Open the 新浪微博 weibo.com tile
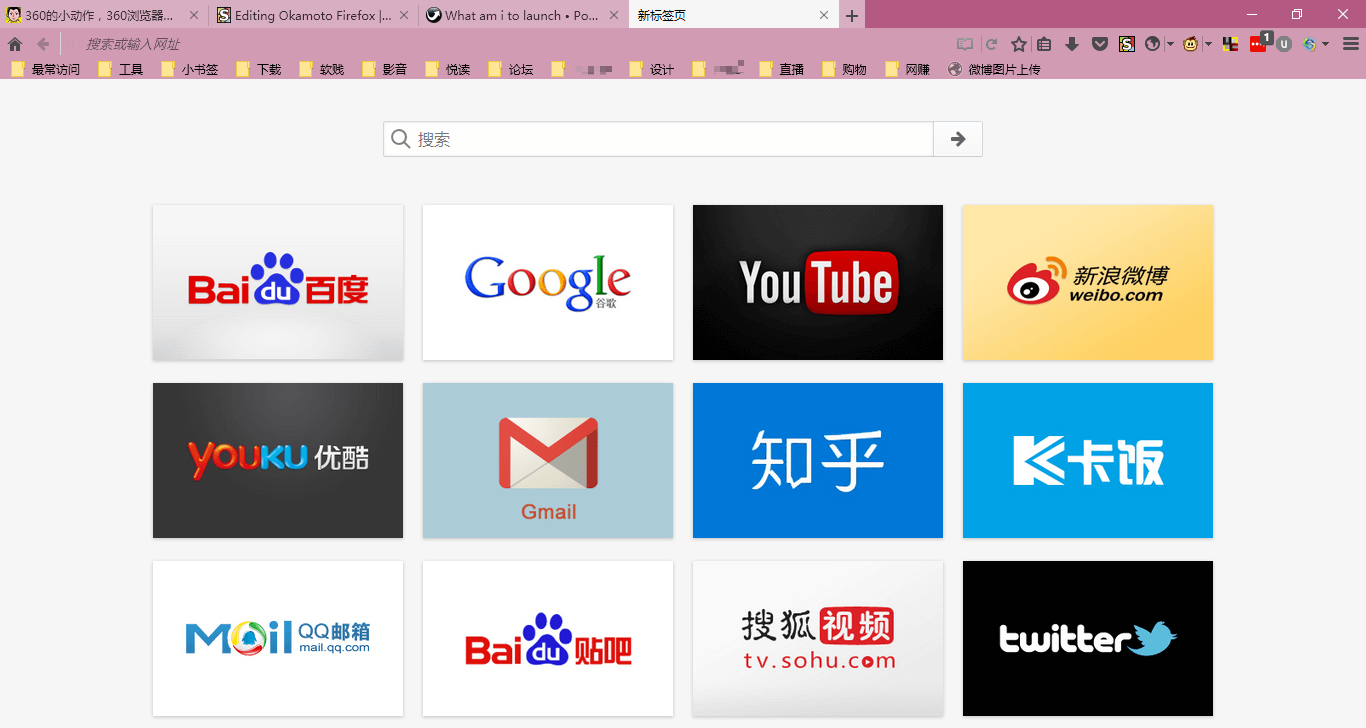This screenshot has width=1366, height=728. pos(1088,282)
